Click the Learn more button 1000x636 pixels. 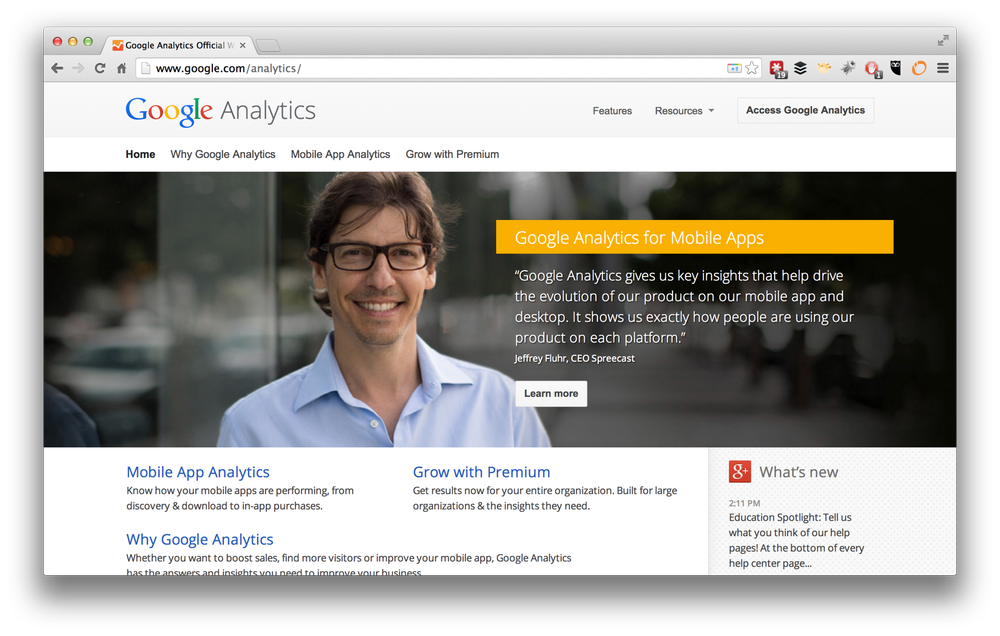551,394
